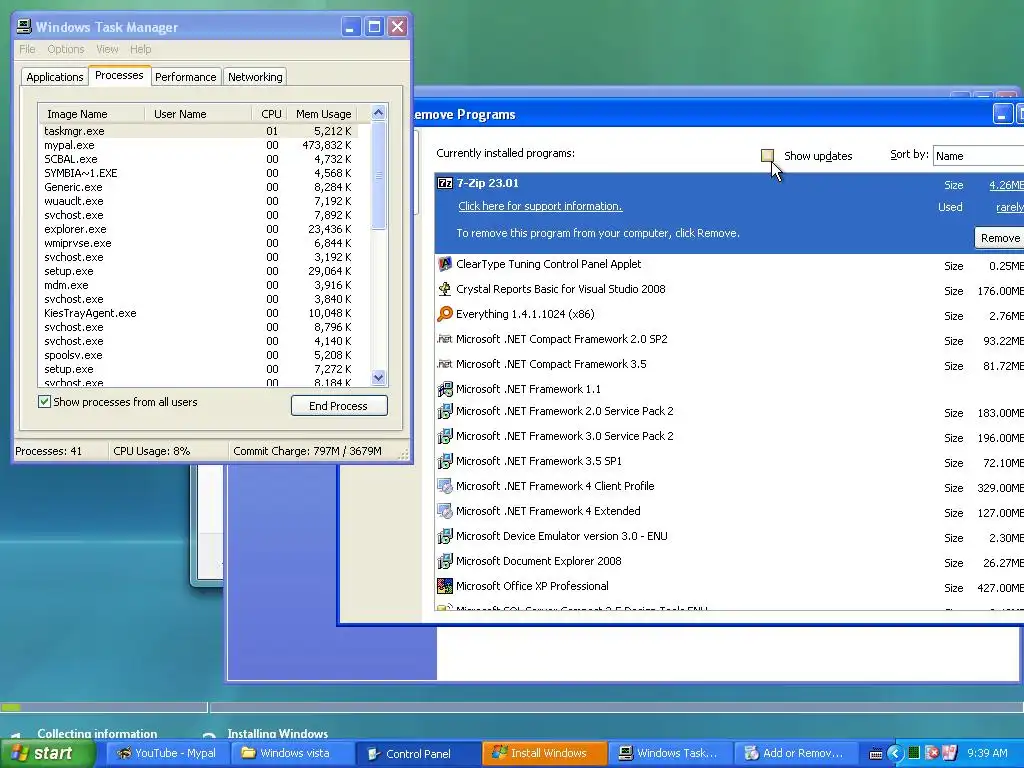Select the SYMBIA~1.EXE process

199,173
